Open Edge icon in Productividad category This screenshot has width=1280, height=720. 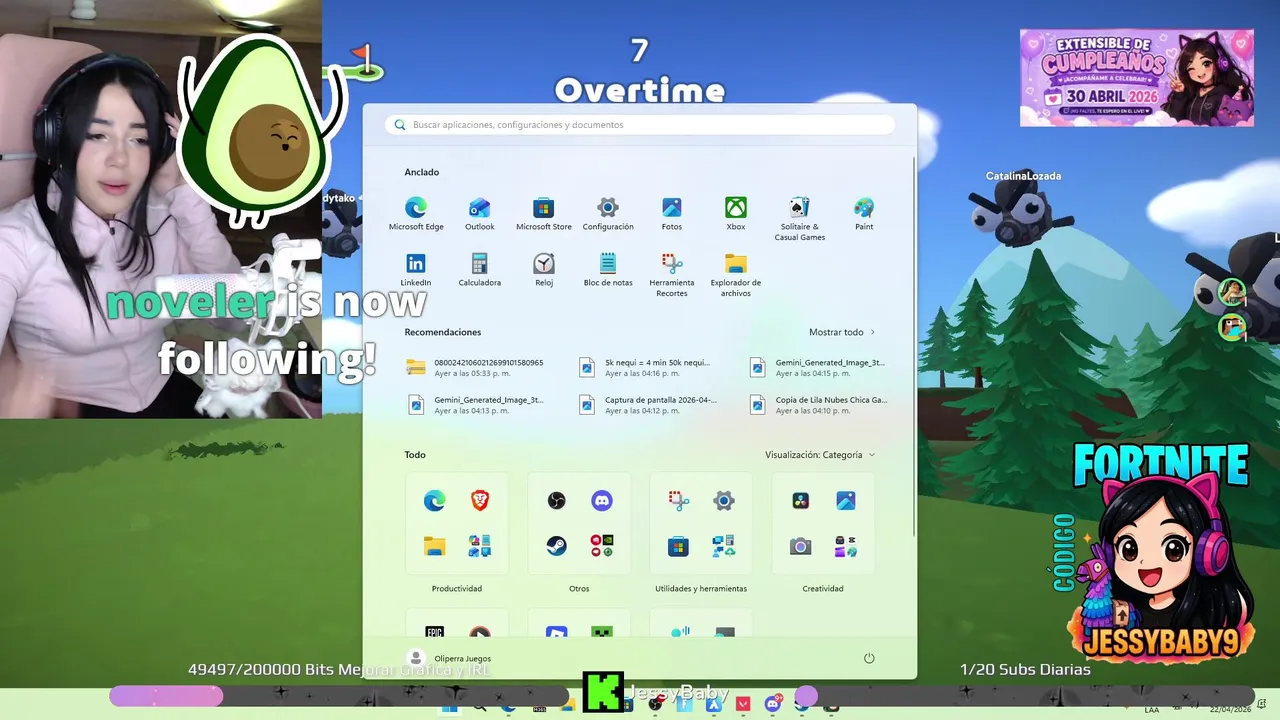[434, 501]
